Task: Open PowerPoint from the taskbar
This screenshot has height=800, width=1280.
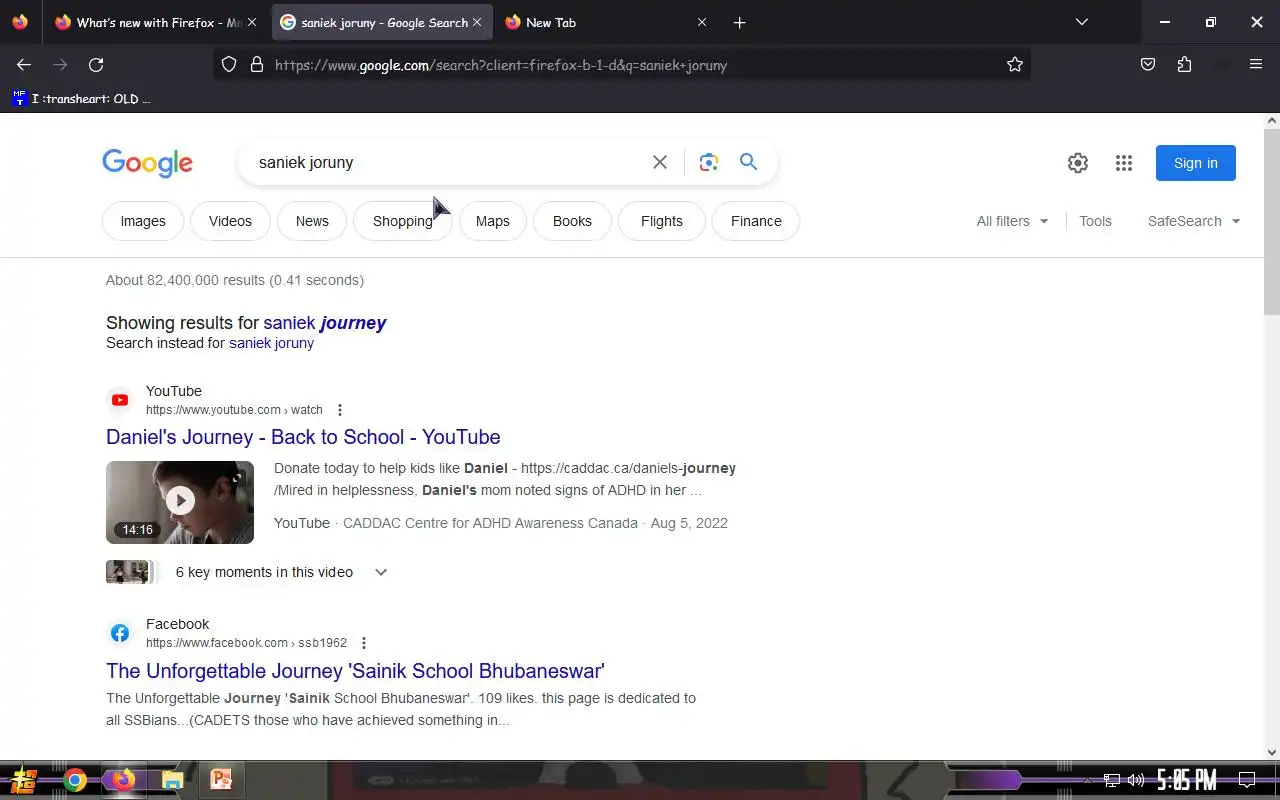Action: point(221,780)
